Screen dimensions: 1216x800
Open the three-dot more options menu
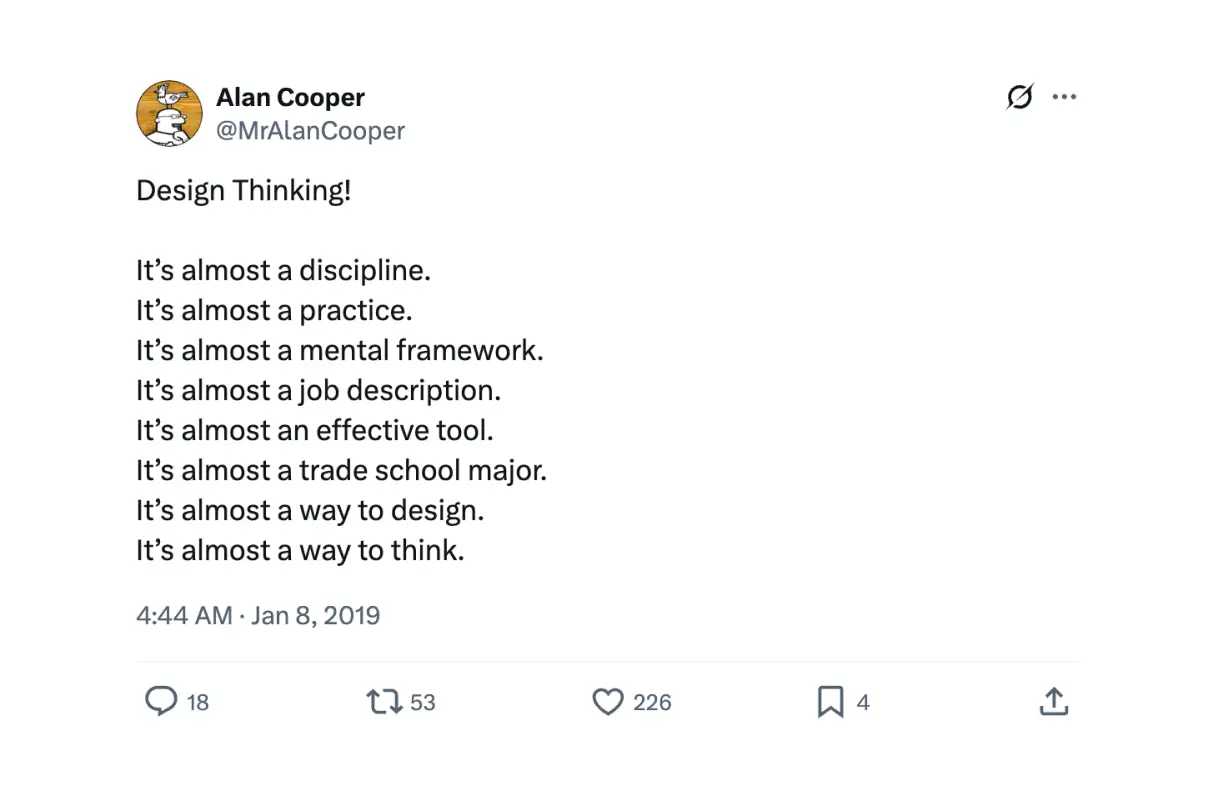(x=1065, y=97)
